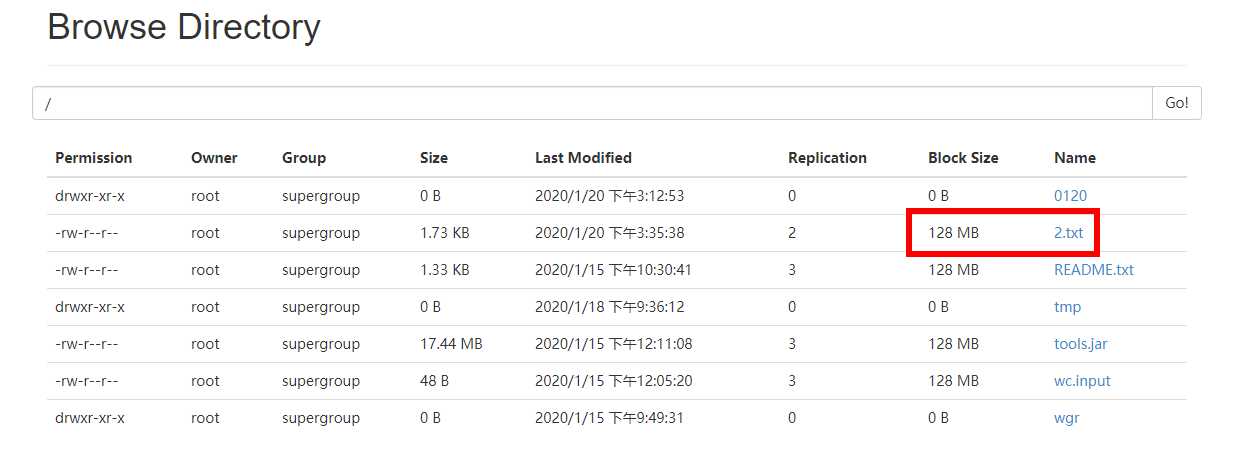Viewport: 1236px width, 467px height.
Task: Click the Name column header
Action: [1074, 158]
